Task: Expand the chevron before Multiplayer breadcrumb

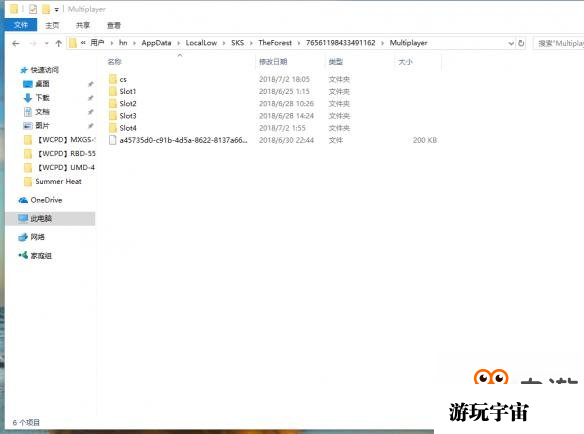Action: [383, 43]
